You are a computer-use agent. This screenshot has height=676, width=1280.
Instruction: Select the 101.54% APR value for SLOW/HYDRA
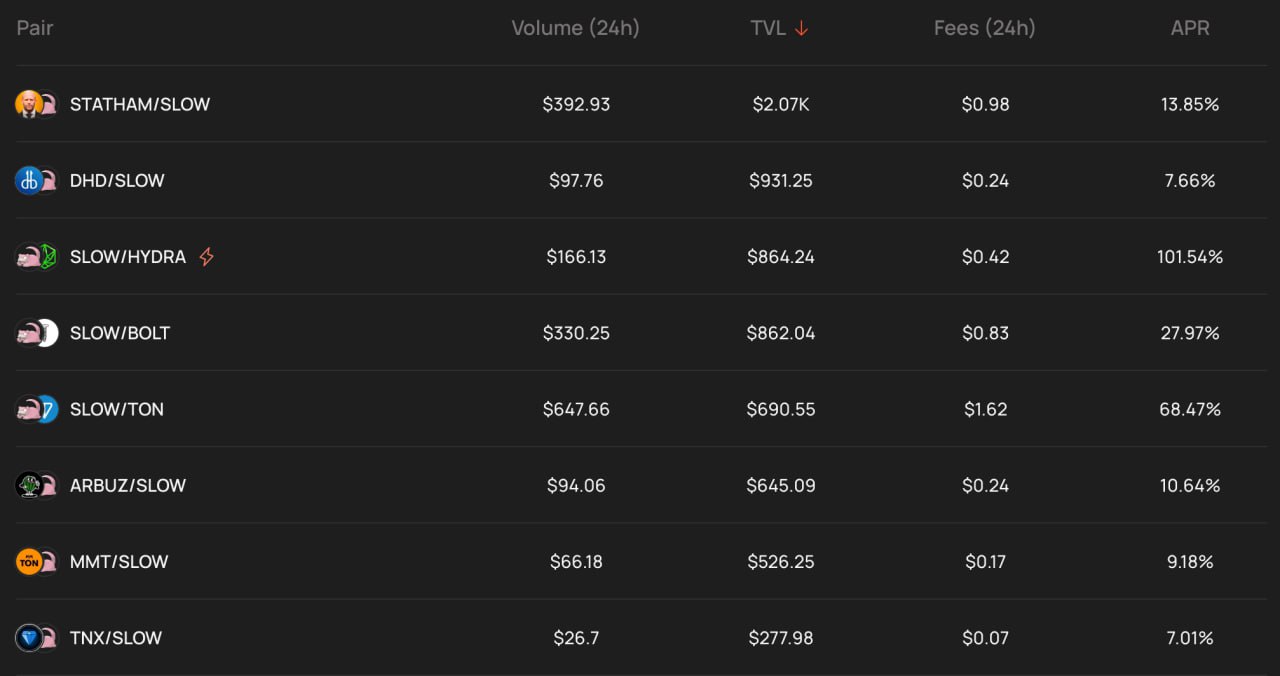[1190, 257]
